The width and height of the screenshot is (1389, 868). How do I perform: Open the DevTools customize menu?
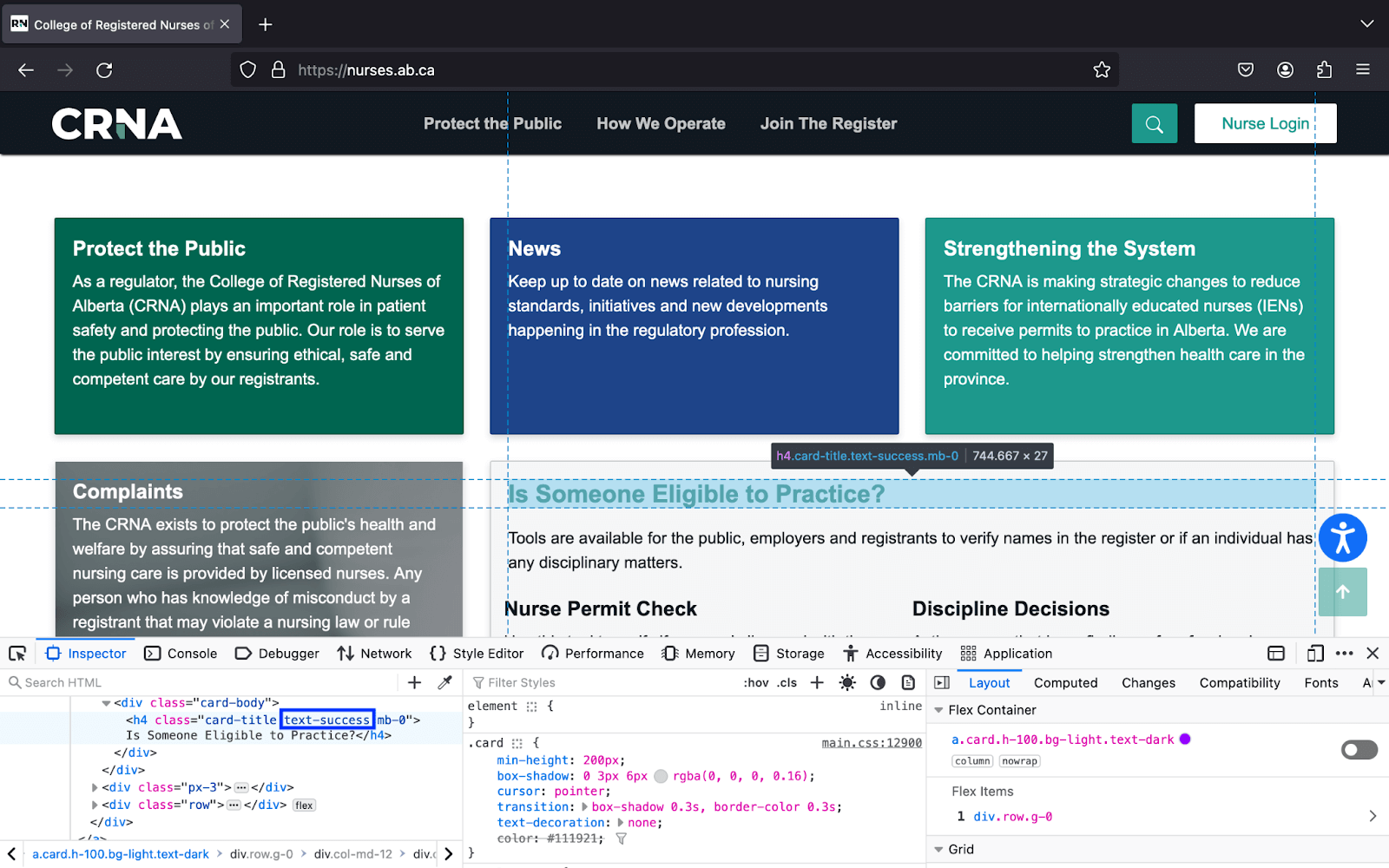pyautogui.click(x=1345, y=654)
